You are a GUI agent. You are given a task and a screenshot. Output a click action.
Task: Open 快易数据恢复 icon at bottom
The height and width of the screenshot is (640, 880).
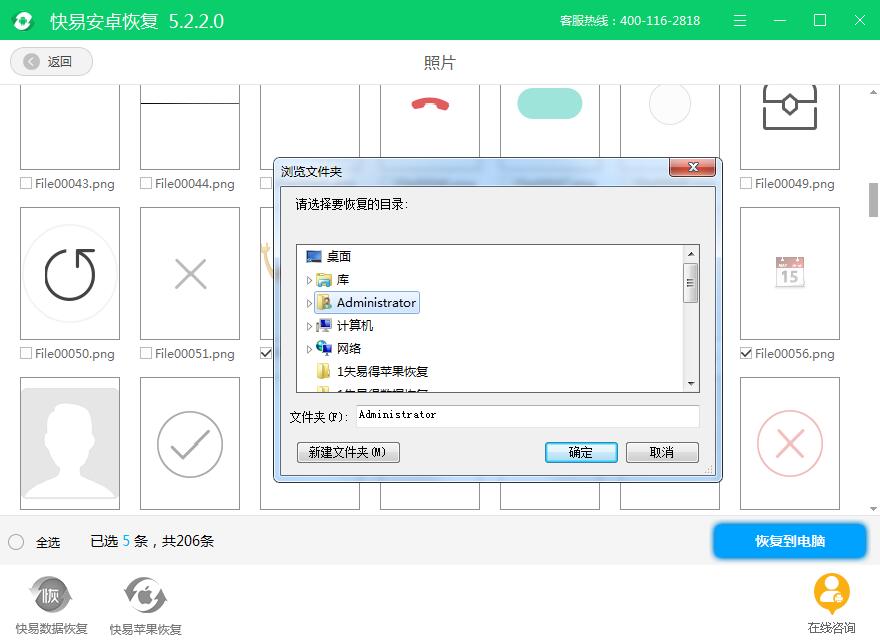click(51, 596)
